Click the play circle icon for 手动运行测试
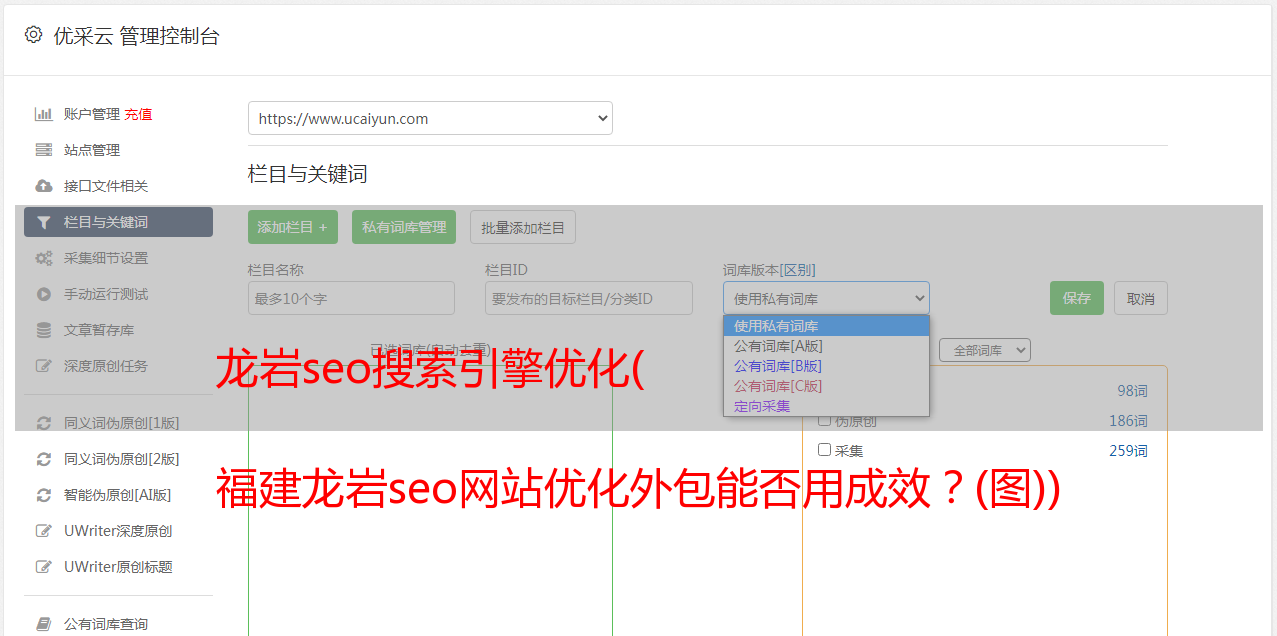 point(43,294)
